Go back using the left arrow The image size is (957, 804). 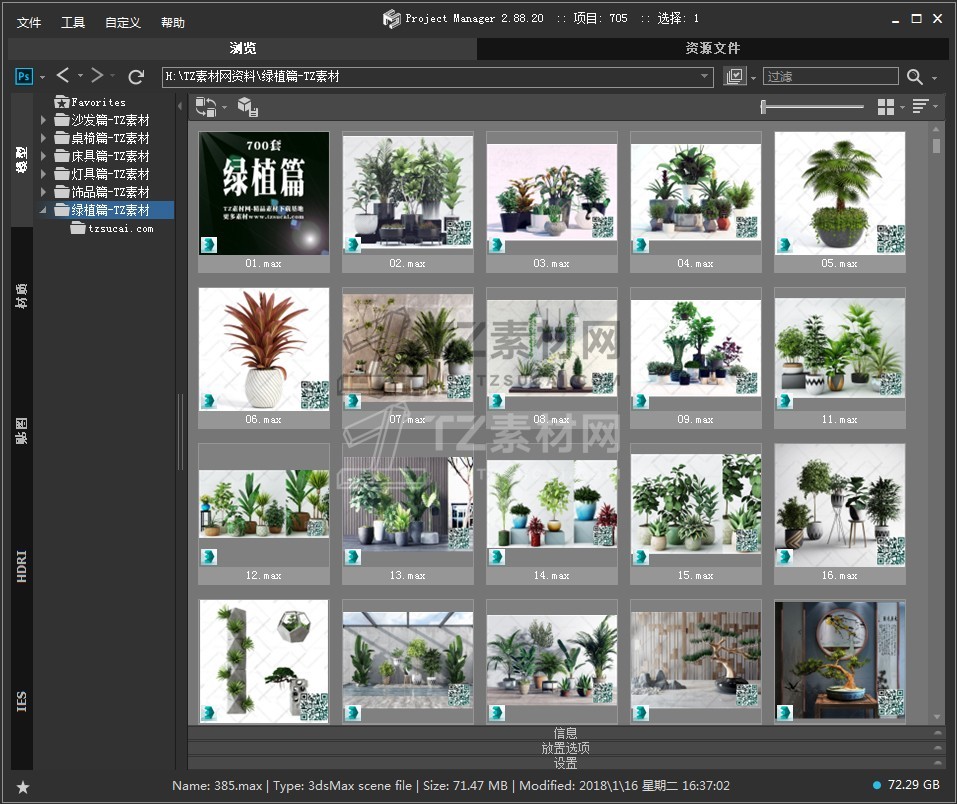pos(63,76)
